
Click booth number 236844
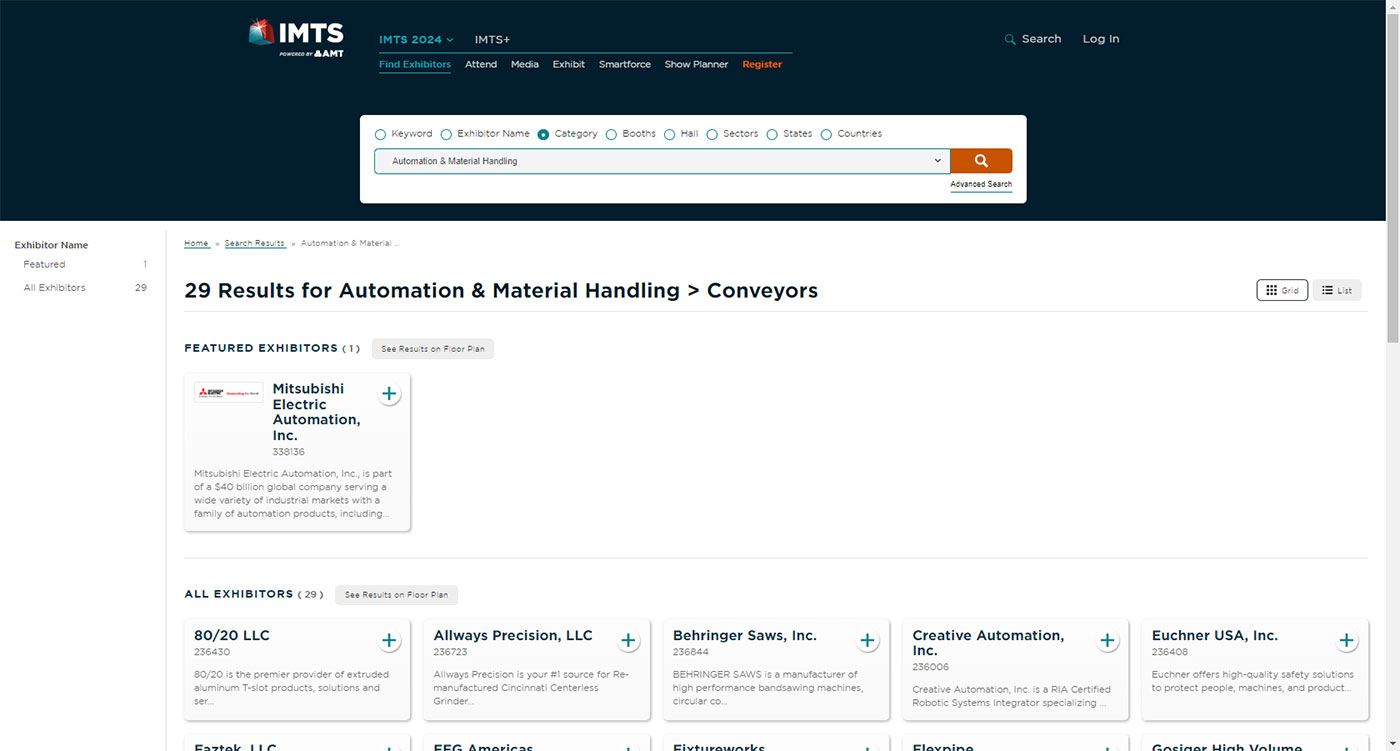[x=691, y=652]
